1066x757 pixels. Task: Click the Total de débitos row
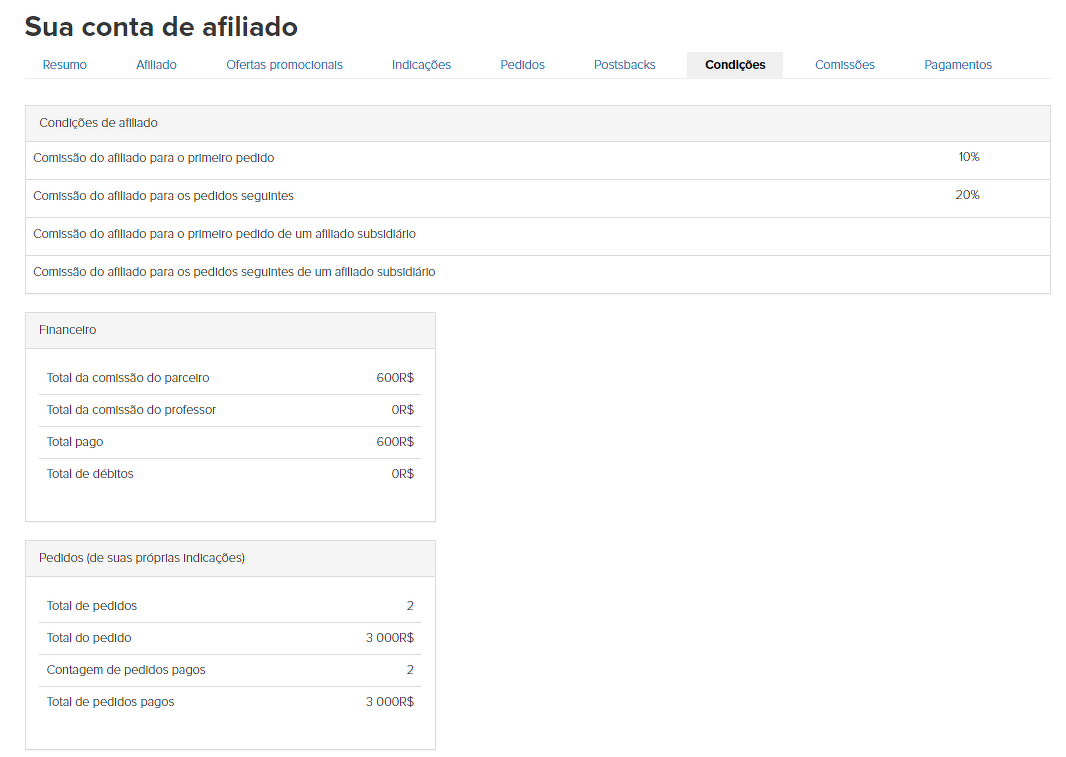[90, 474]
